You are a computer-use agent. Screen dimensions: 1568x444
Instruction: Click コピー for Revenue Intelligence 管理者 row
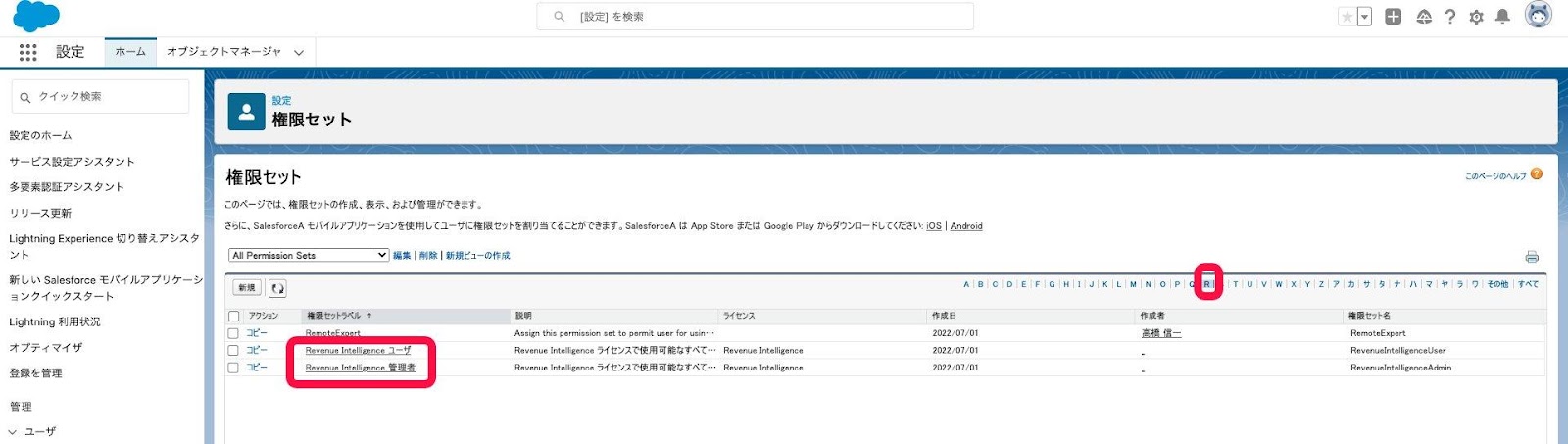257,368
